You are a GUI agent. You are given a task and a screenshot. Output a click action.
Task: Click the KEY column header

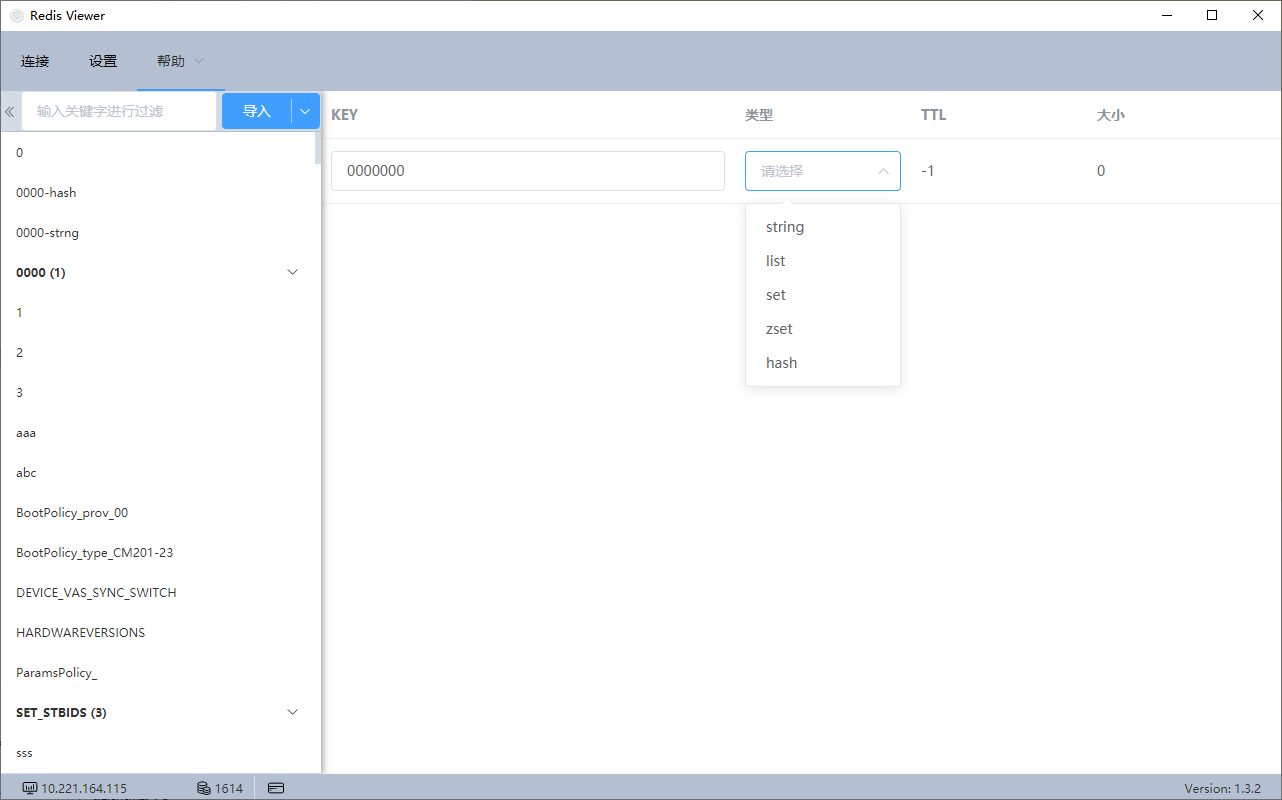point(344,115)
